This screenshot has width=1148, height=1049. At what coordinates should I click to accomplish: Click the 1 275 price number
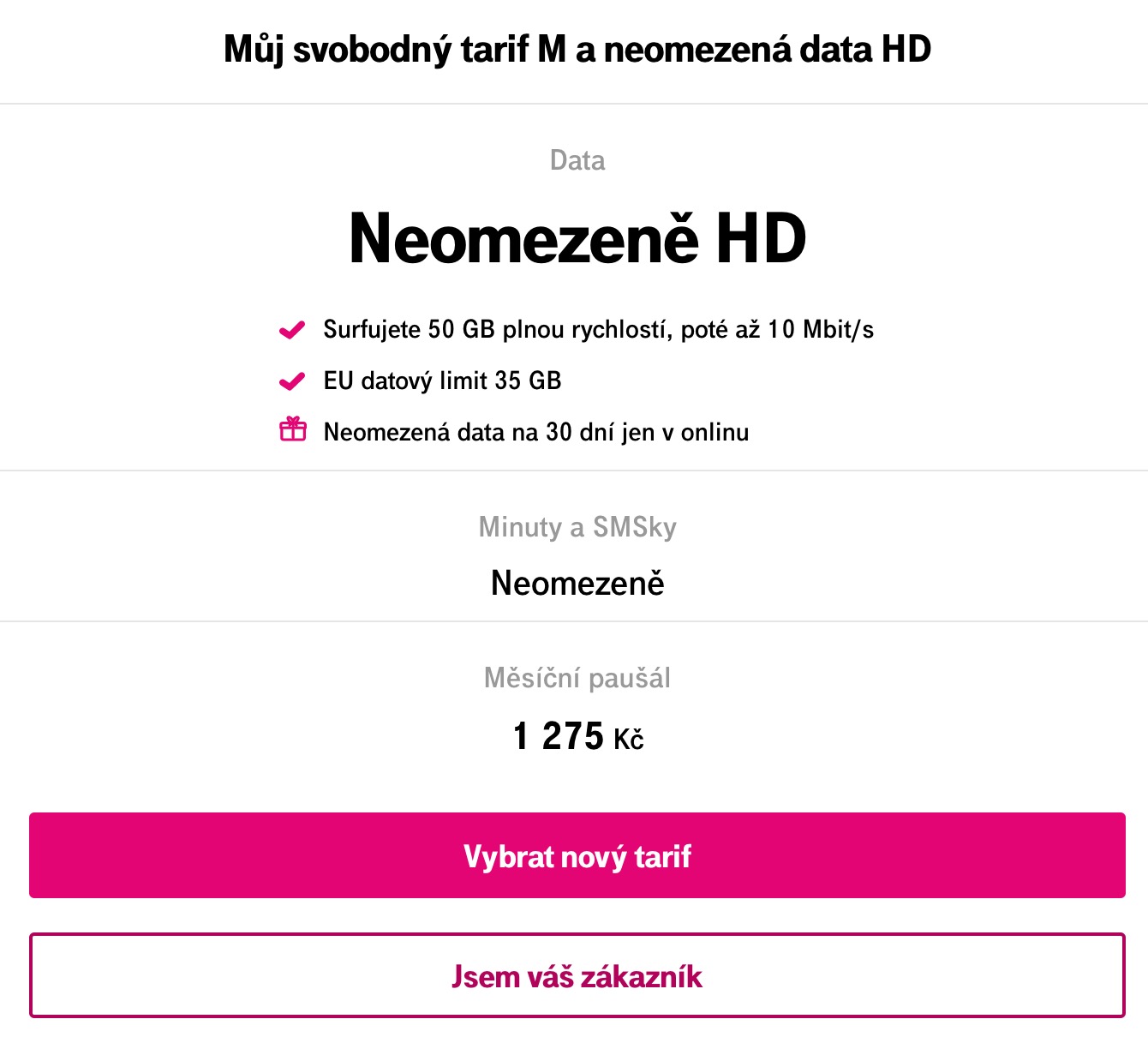click(x=559, y=736)
